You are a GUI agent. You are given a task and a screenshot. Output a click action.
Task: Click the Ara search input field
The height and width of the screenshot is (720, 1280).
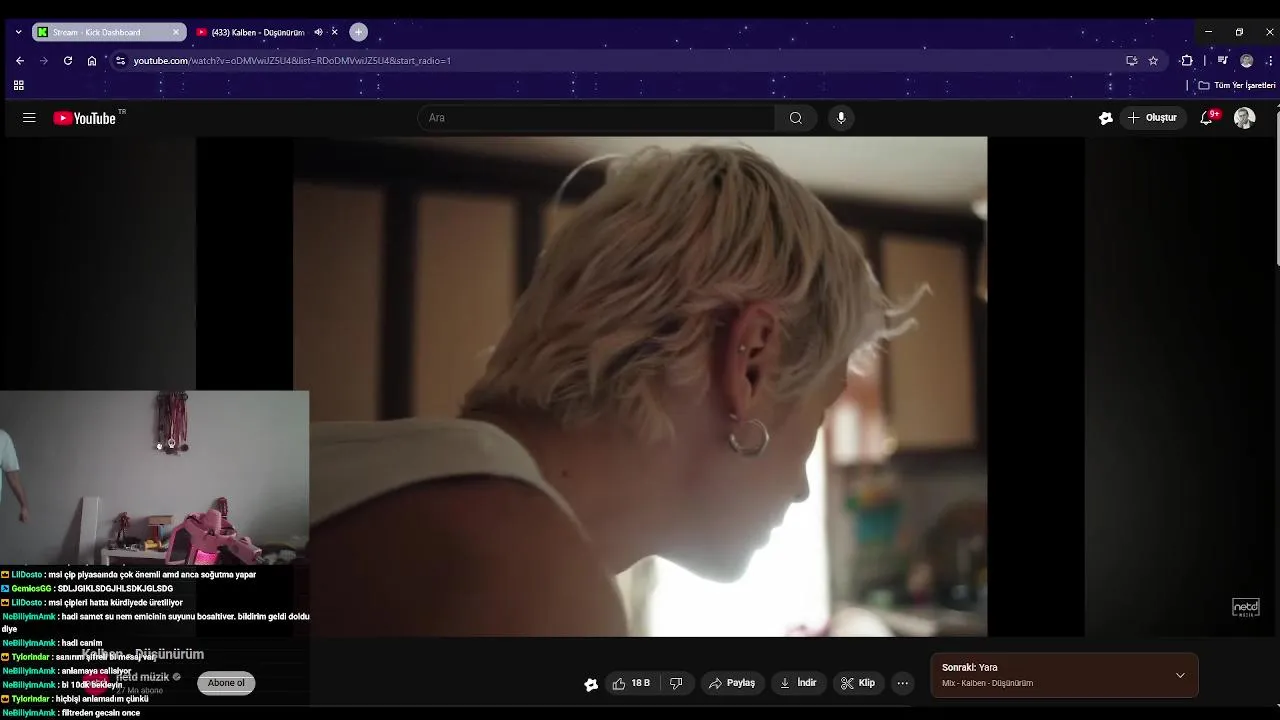pyautogui.click(x=596, y=118)
